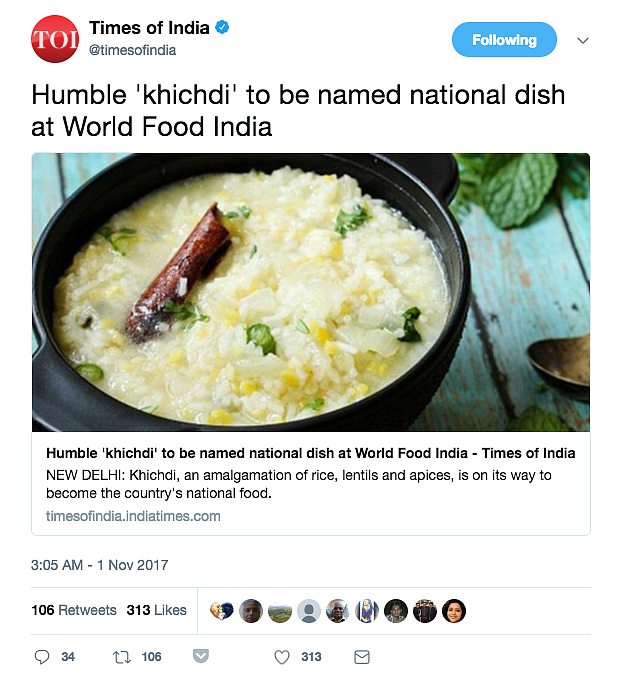Click the Pocket save icon
This screenshot has height=688, width=621.
tap(201, 657)
